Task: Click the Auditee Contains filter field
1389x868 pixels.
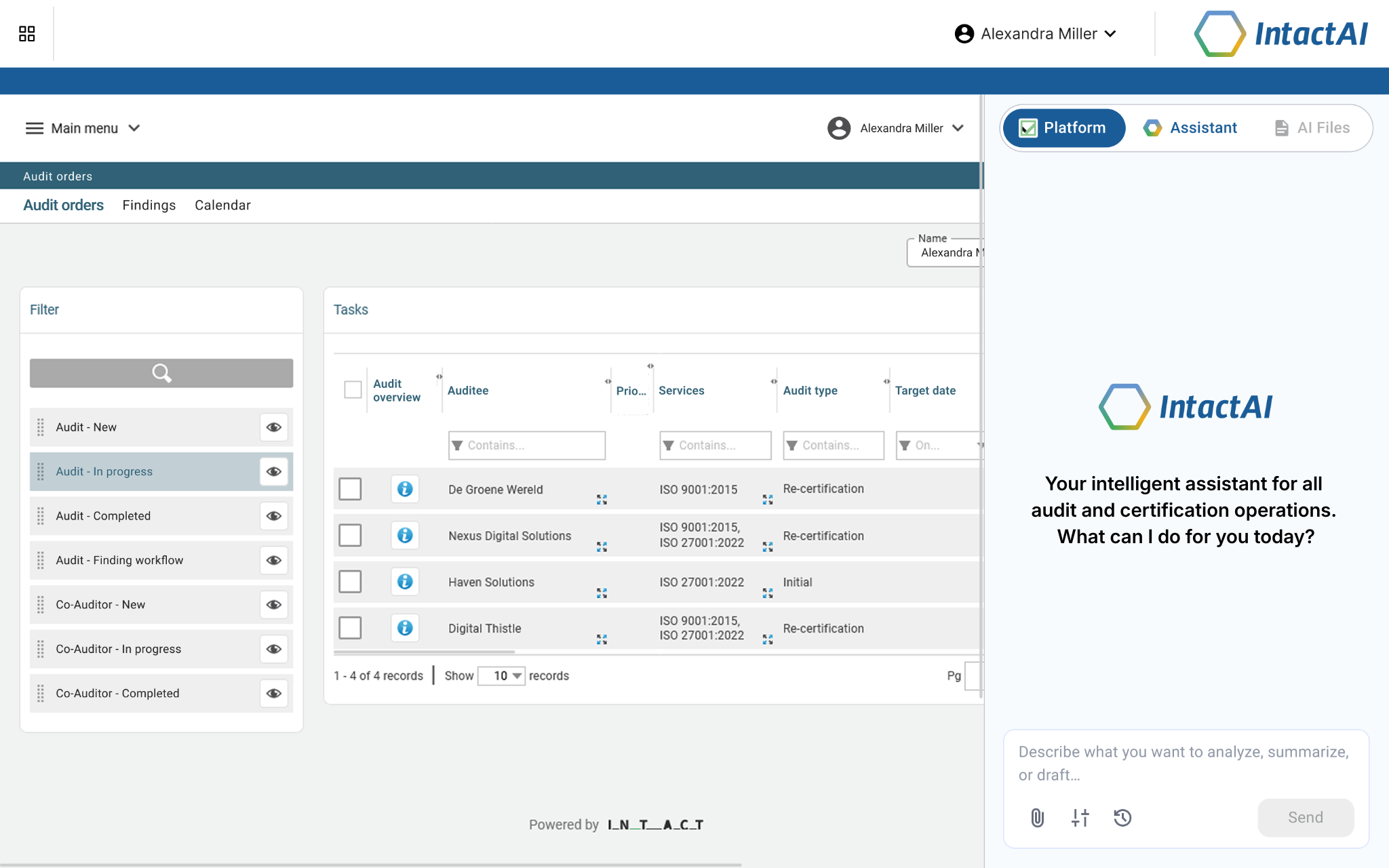Action: pos(527,446)
